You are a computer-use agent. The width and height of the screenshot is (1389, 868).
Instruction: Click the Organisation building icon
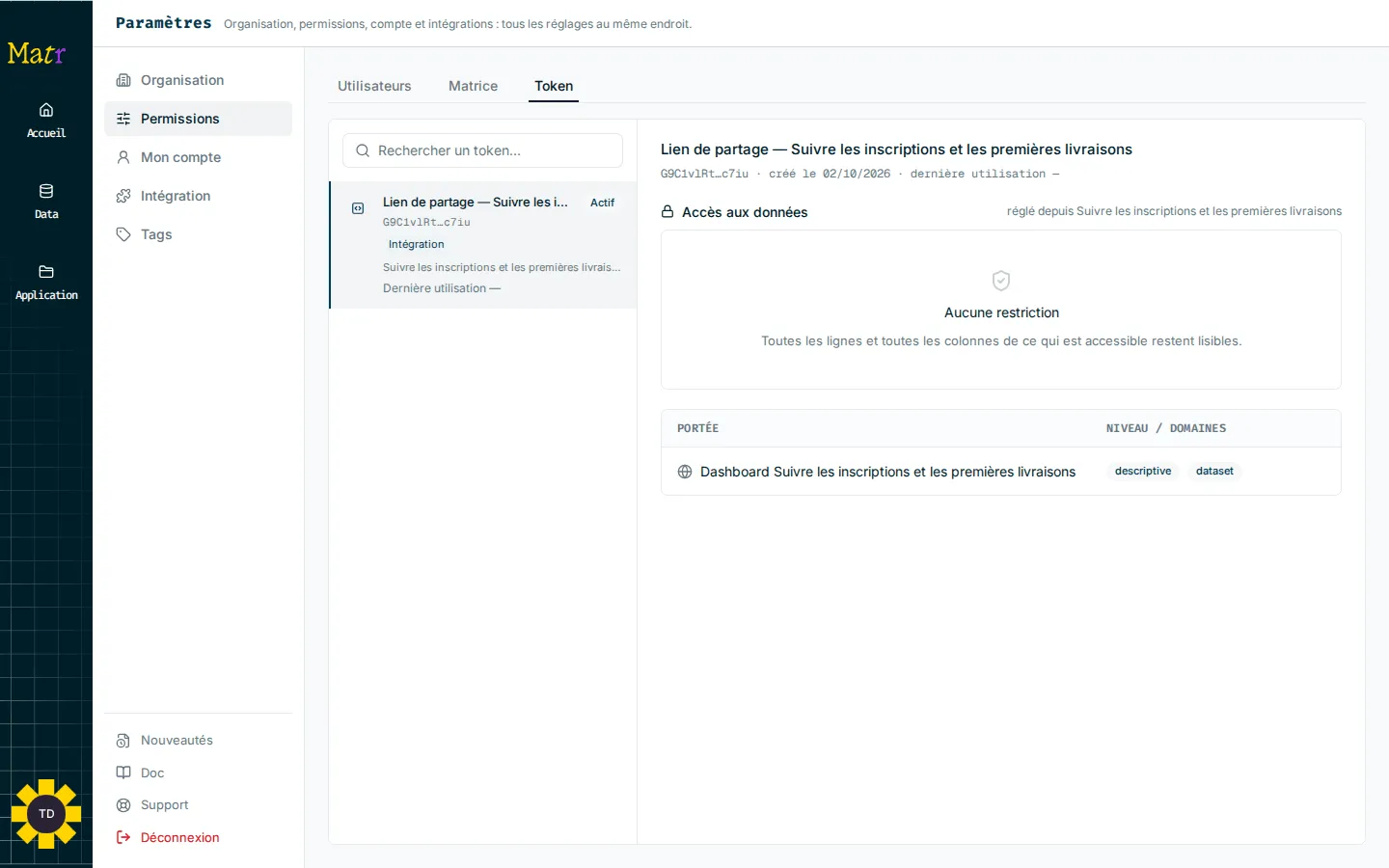pos(123,80)
